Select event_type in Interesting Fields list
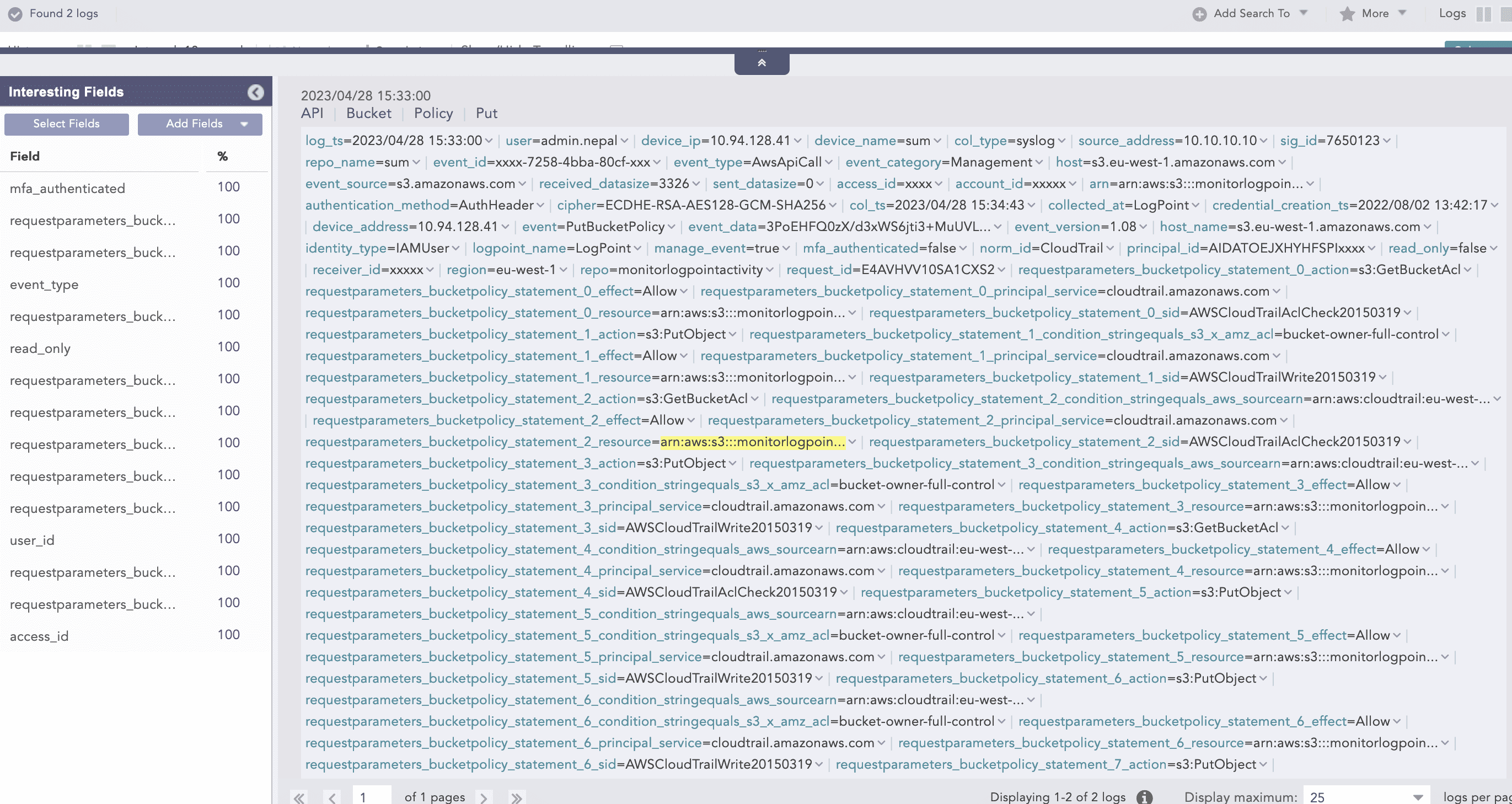This screenshot has width=1512, height=804. click(44, 285)
